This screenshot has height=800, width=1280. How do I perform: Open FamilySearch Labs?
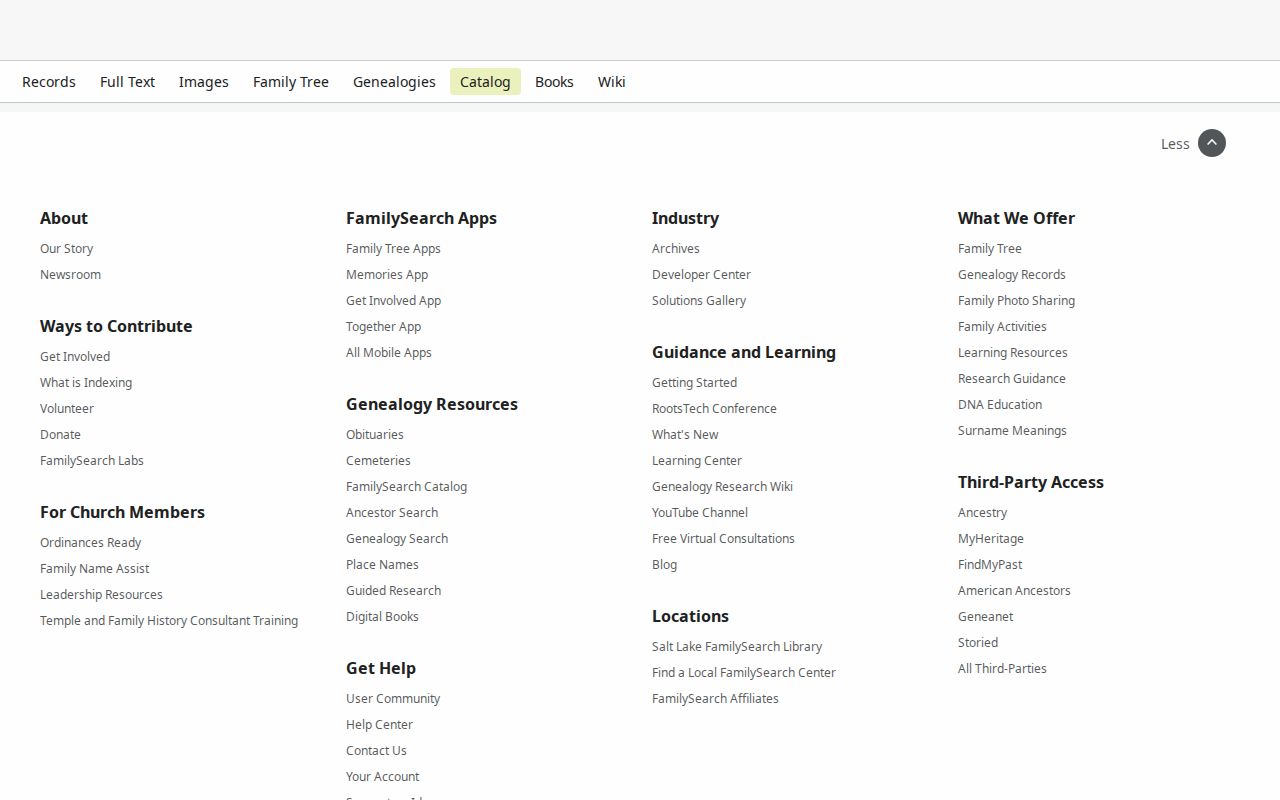(92, 460)
